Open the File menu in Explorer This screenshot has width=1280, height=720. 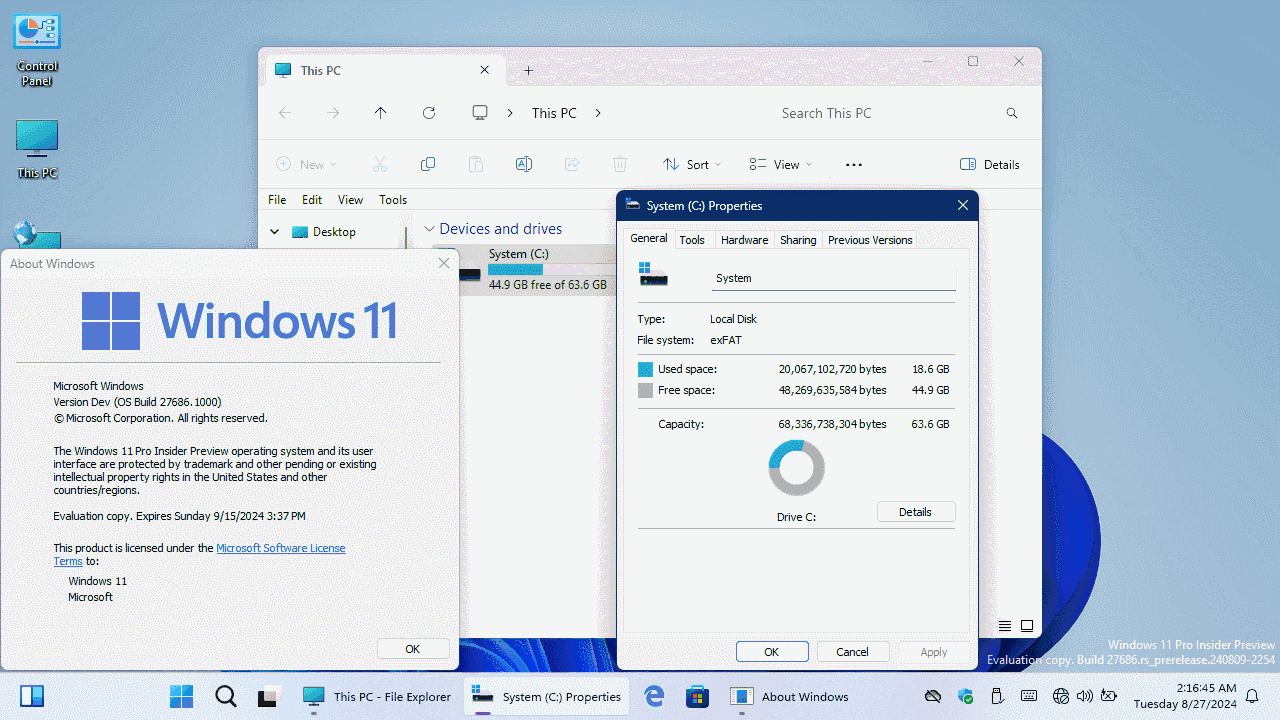click(277, 200)
